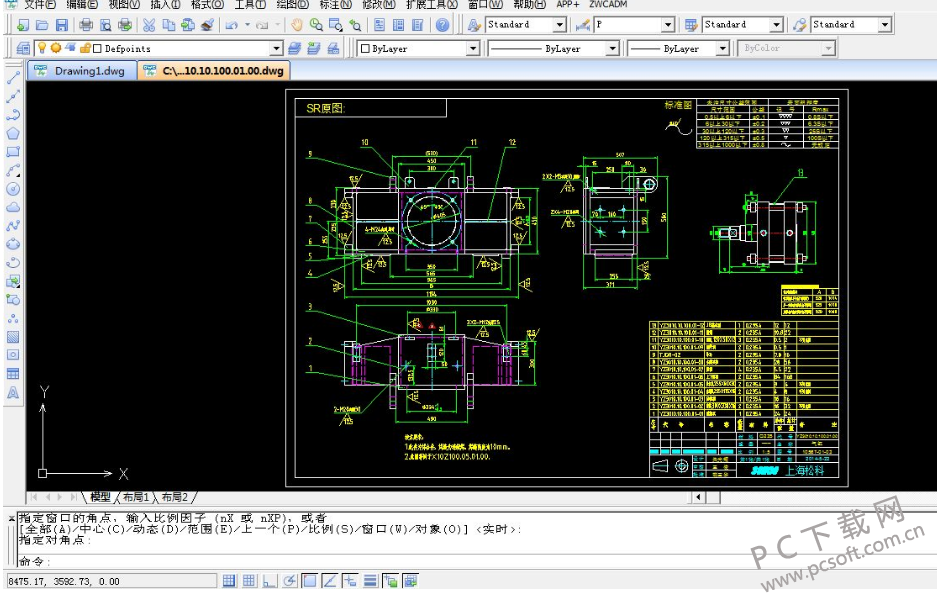The height and width of the screenshot is (594, 937).
Task: Select the Line draw tool
Action: [x=13, y=78]
